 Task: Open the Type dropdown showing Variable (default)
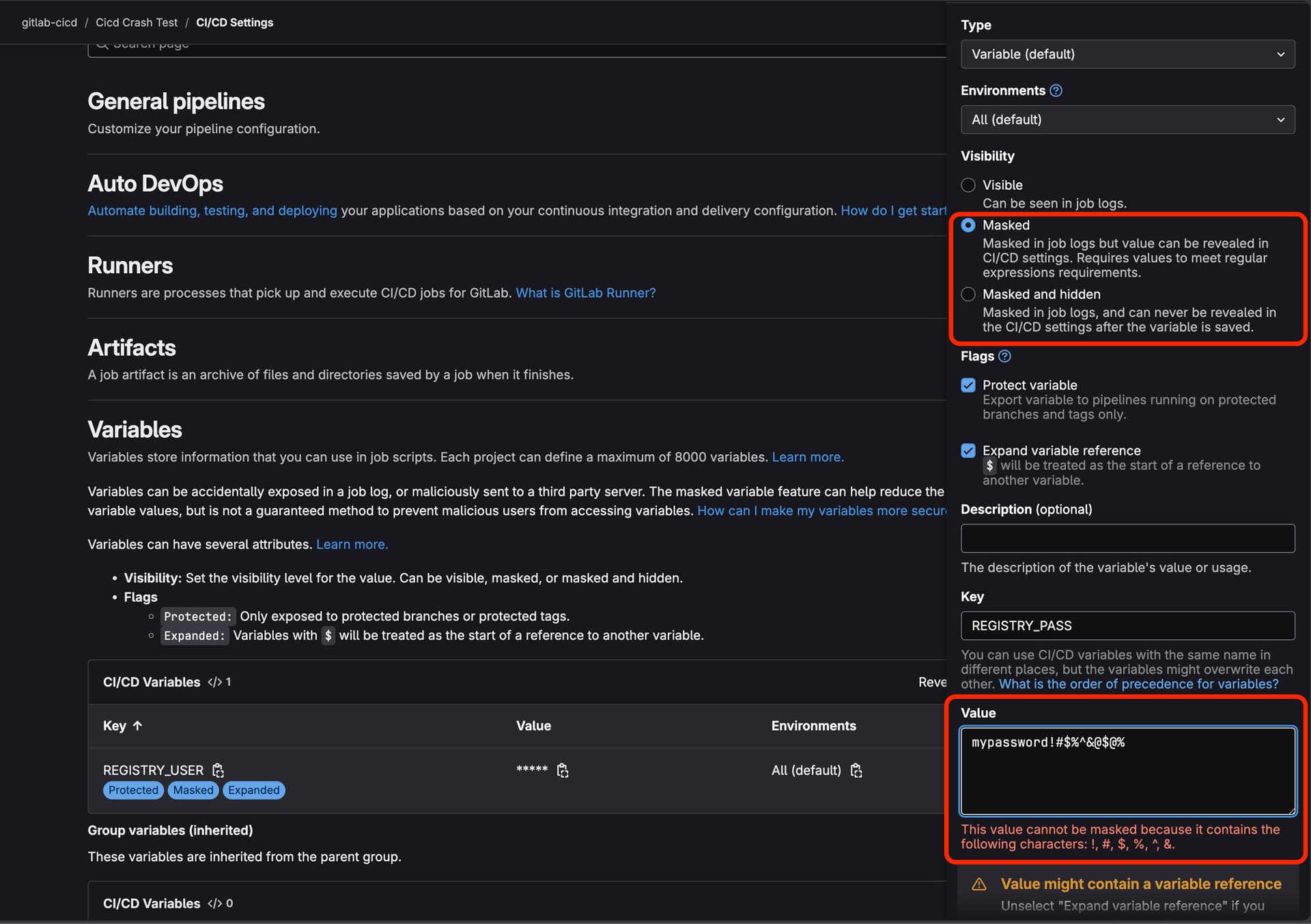(x=1127, y=54)
